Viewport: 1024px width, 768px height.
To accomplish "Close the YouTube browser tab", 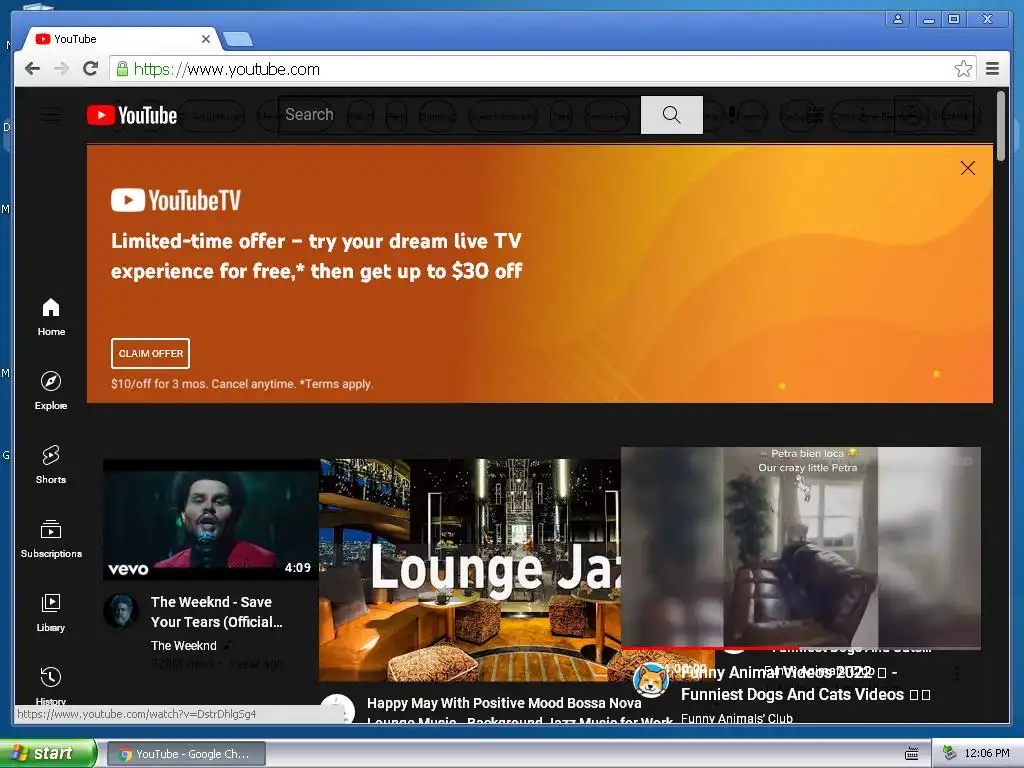I will 206,39.
